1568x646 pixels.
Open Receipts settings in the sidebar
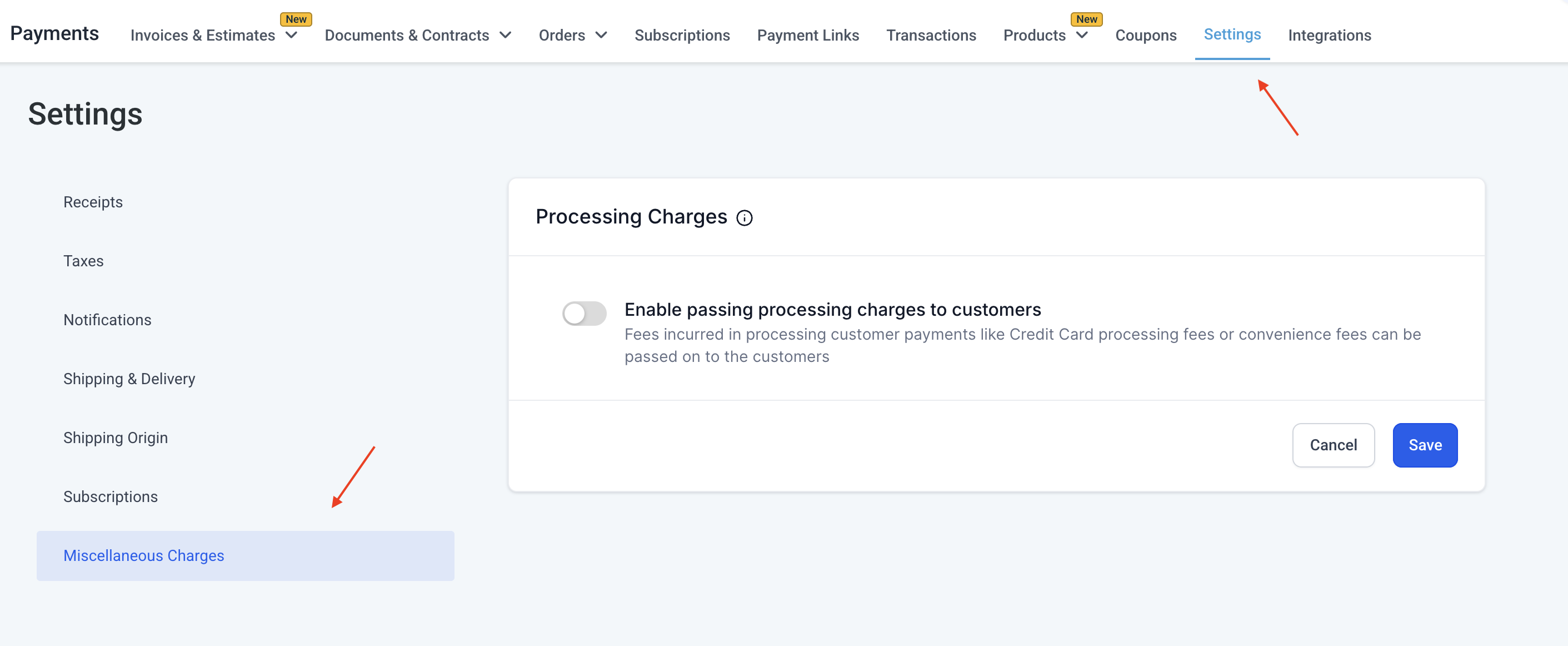tap(93, 202)
